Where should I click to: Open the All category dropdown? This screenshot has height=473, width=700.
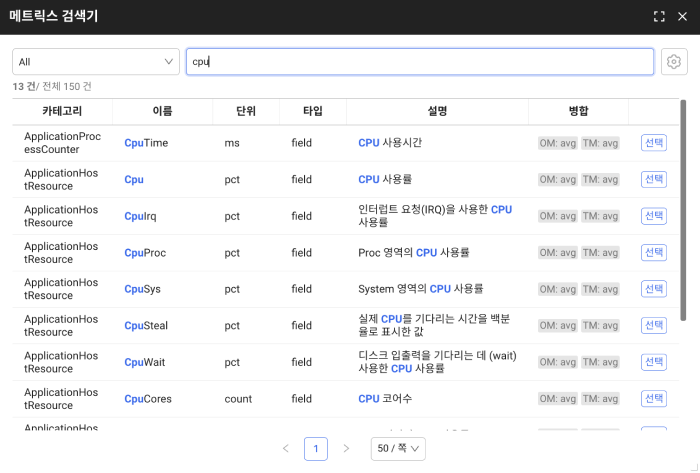pos(96,62)
